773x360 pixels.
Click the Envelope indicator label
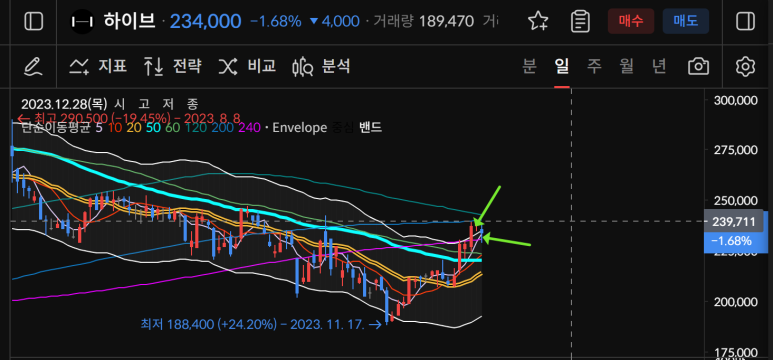(299, 128)
